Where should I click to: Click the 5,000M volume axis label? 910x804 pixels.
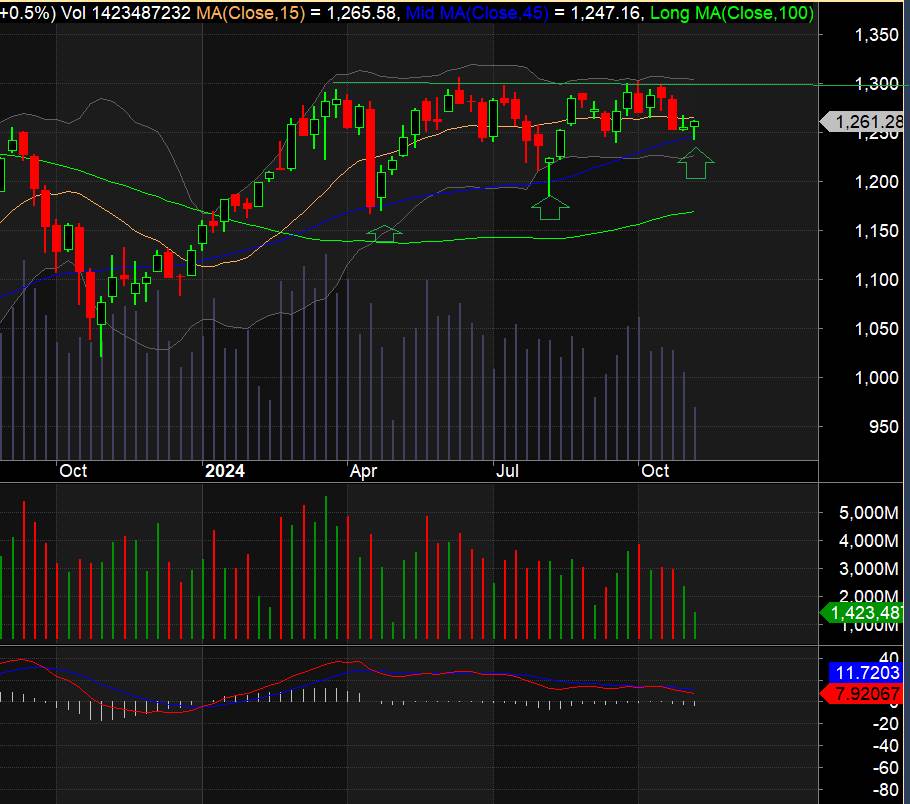(869, 513)
